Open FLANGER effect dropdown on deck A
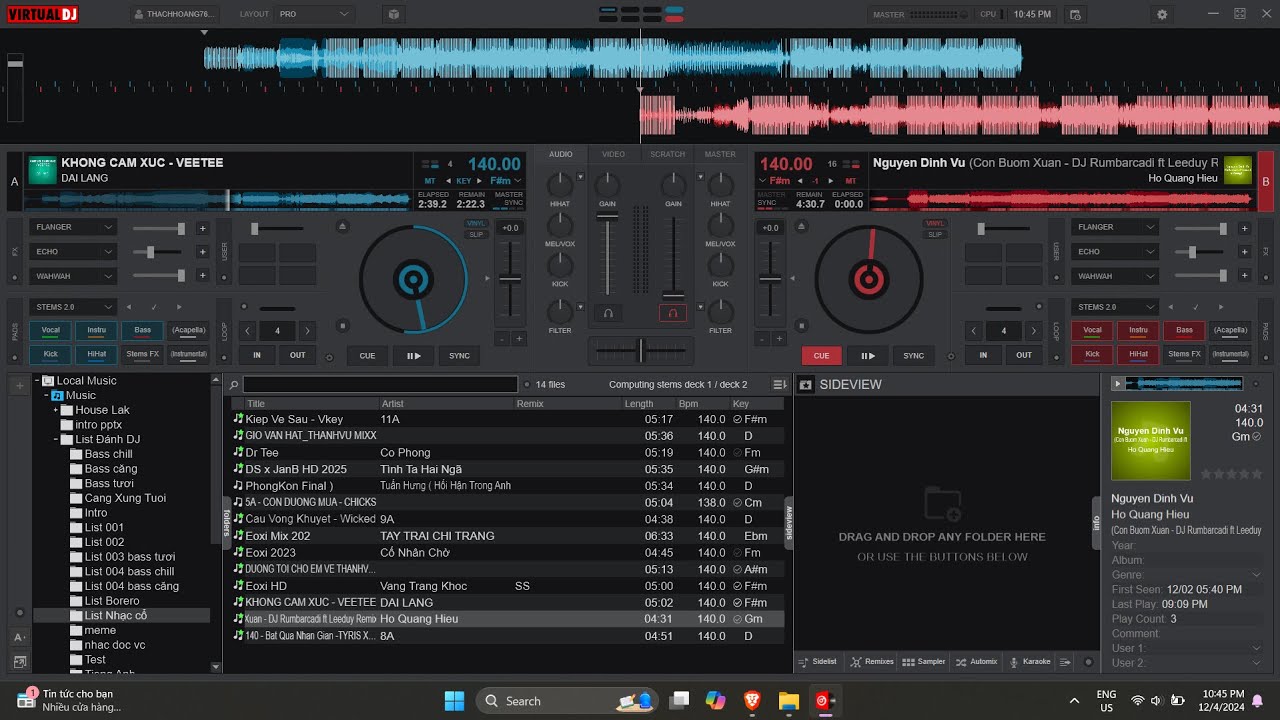 coord(72,227)
